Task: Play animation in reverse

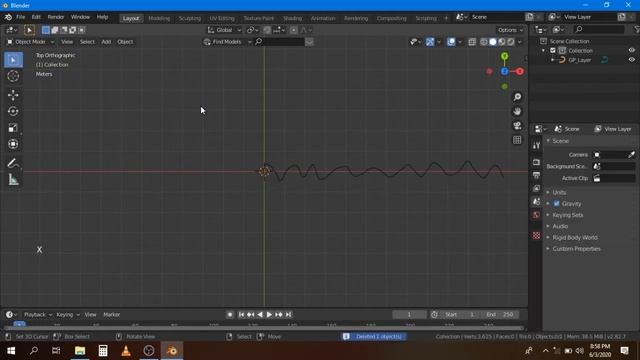Action: click(x=260, y=314)
